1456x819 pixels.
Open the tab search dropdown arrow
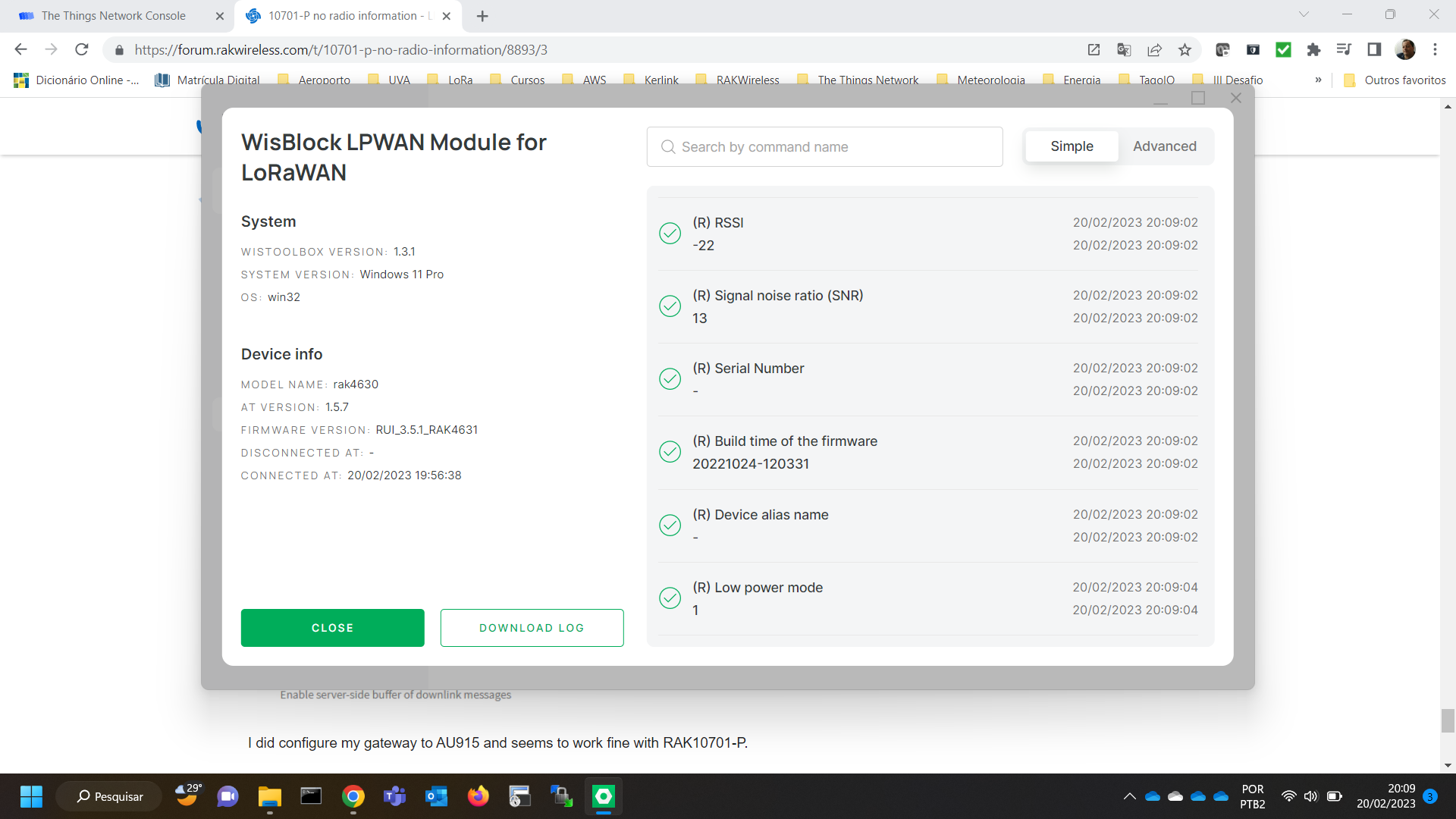tap(1304, 14)
